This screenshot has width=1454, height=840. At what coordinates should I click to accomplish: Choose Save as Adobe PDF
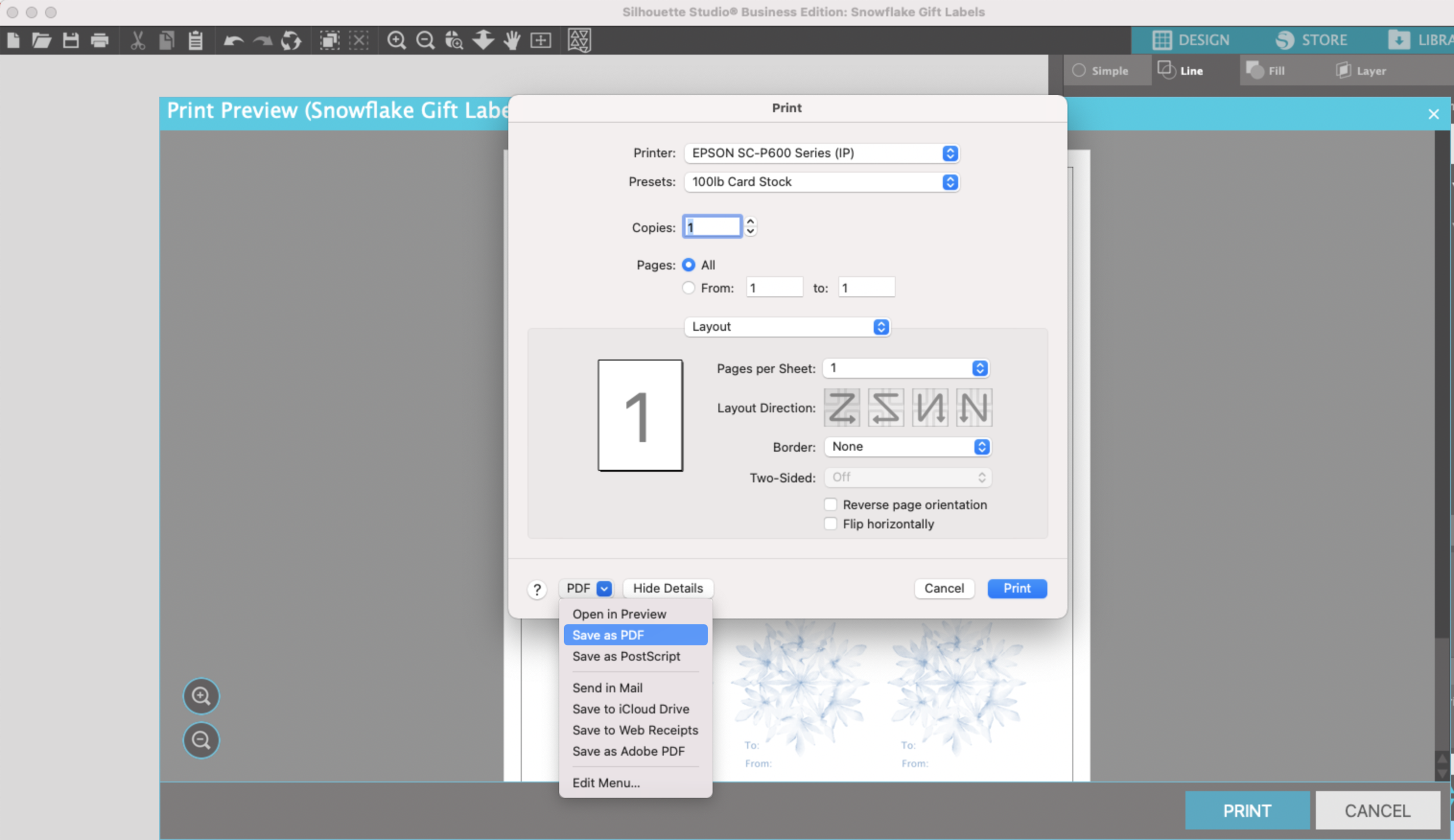tap(635, 751)
